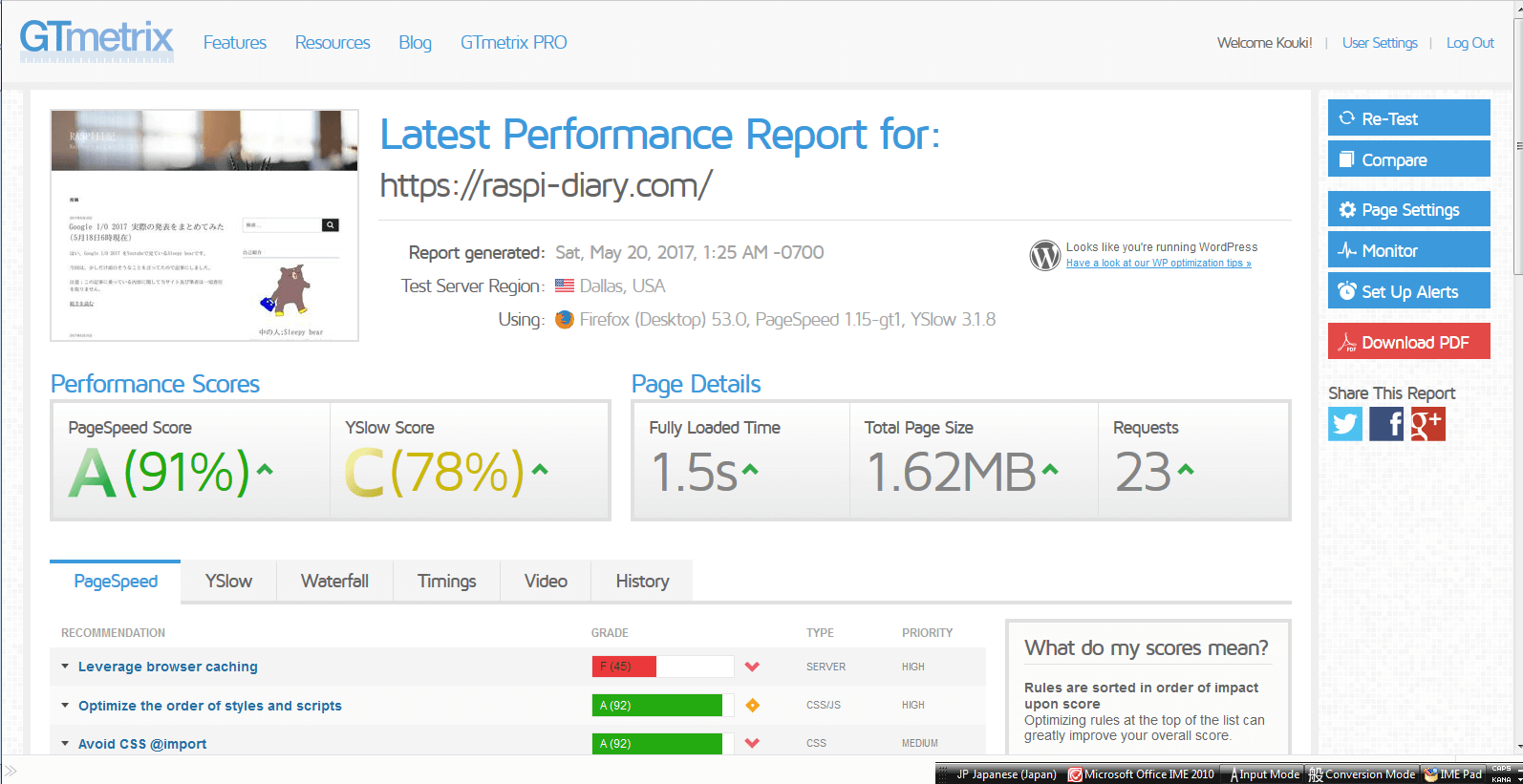The image size is (1523, 784).
Task: Click the Leverage browser caching link
Action: [x=168, y=667]
